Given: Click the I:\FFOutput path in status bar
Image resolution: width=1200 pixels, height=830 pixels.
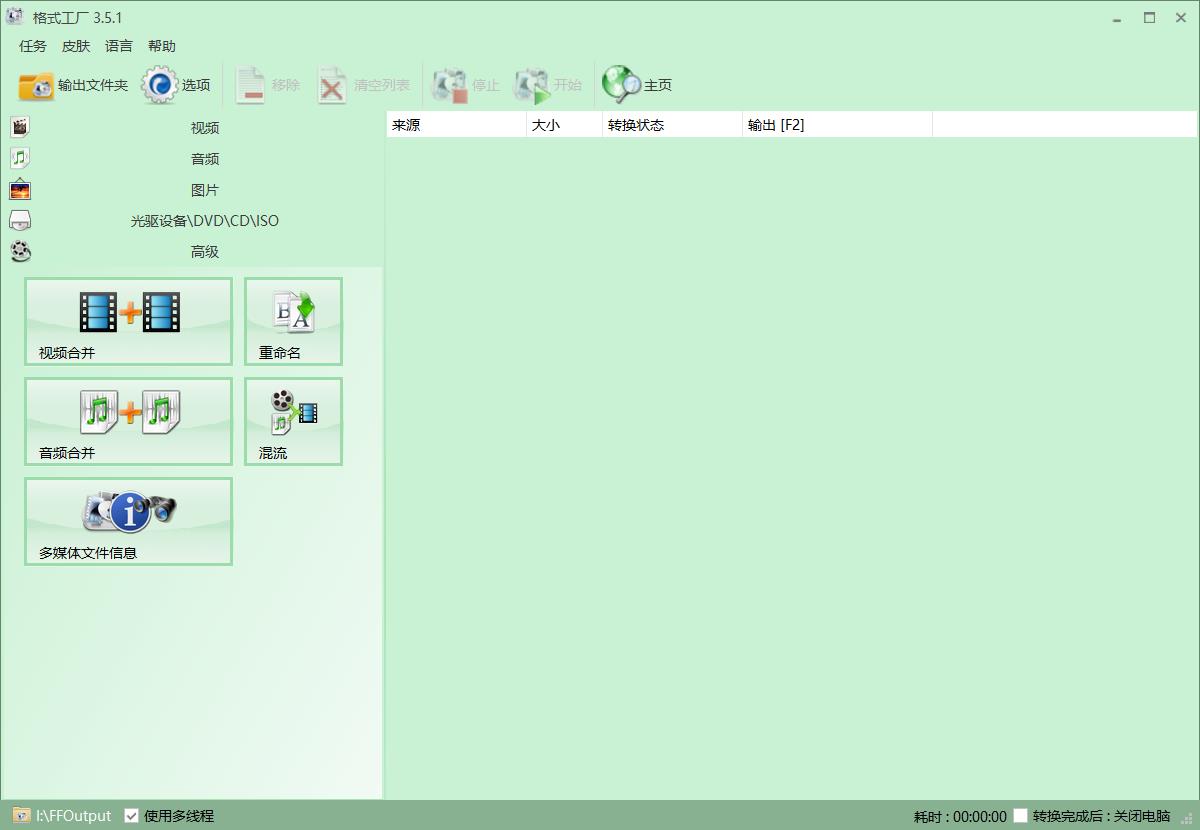Looking at the screenshot, I should (73, 816).
